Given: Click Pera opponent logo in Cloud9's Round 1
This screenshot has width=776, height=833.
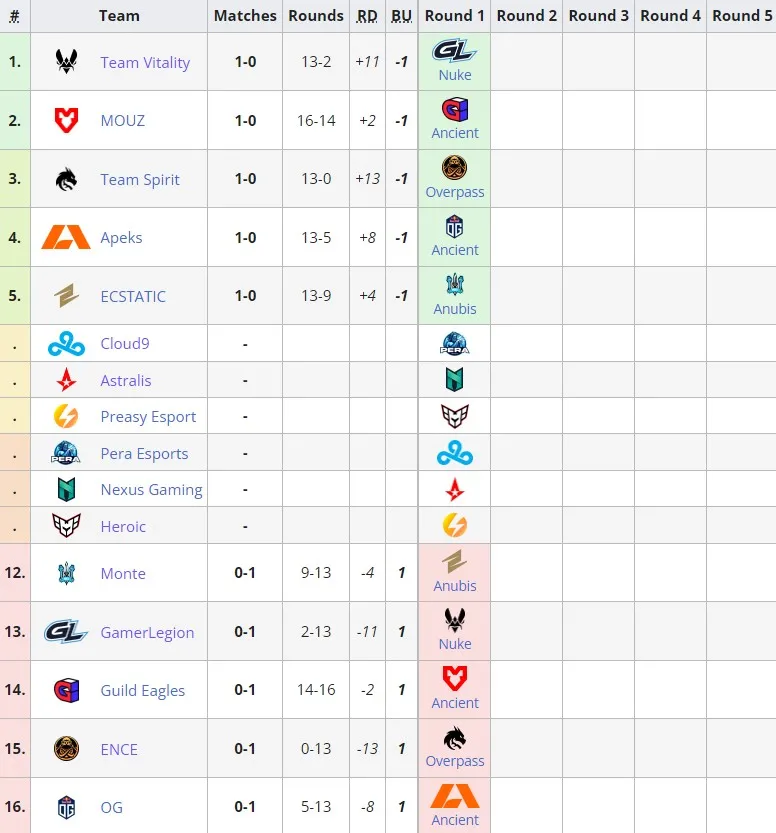Looking at the screenshot, I should (x=455, y=343).
